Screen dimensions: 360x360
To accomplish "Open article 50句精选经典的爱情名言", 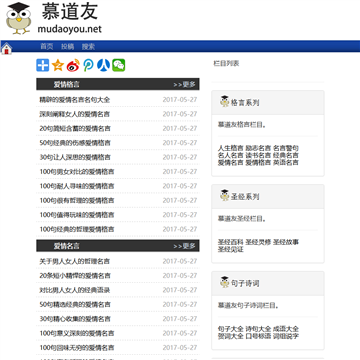I will coord(75,304).
